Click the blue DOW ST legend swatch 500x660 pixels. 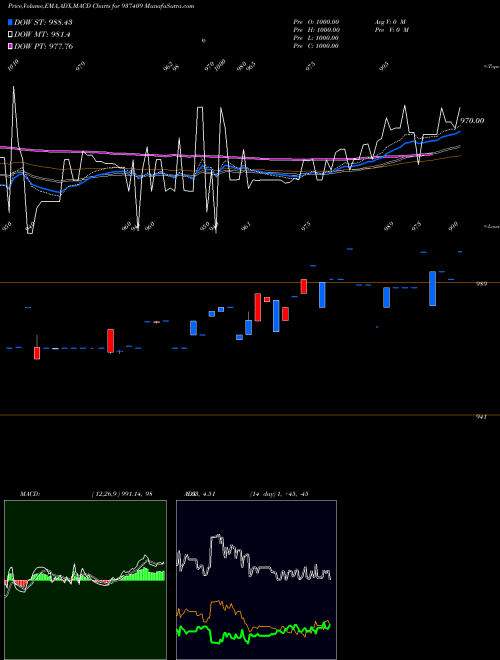pyautogui.click(x=10, y=22)
